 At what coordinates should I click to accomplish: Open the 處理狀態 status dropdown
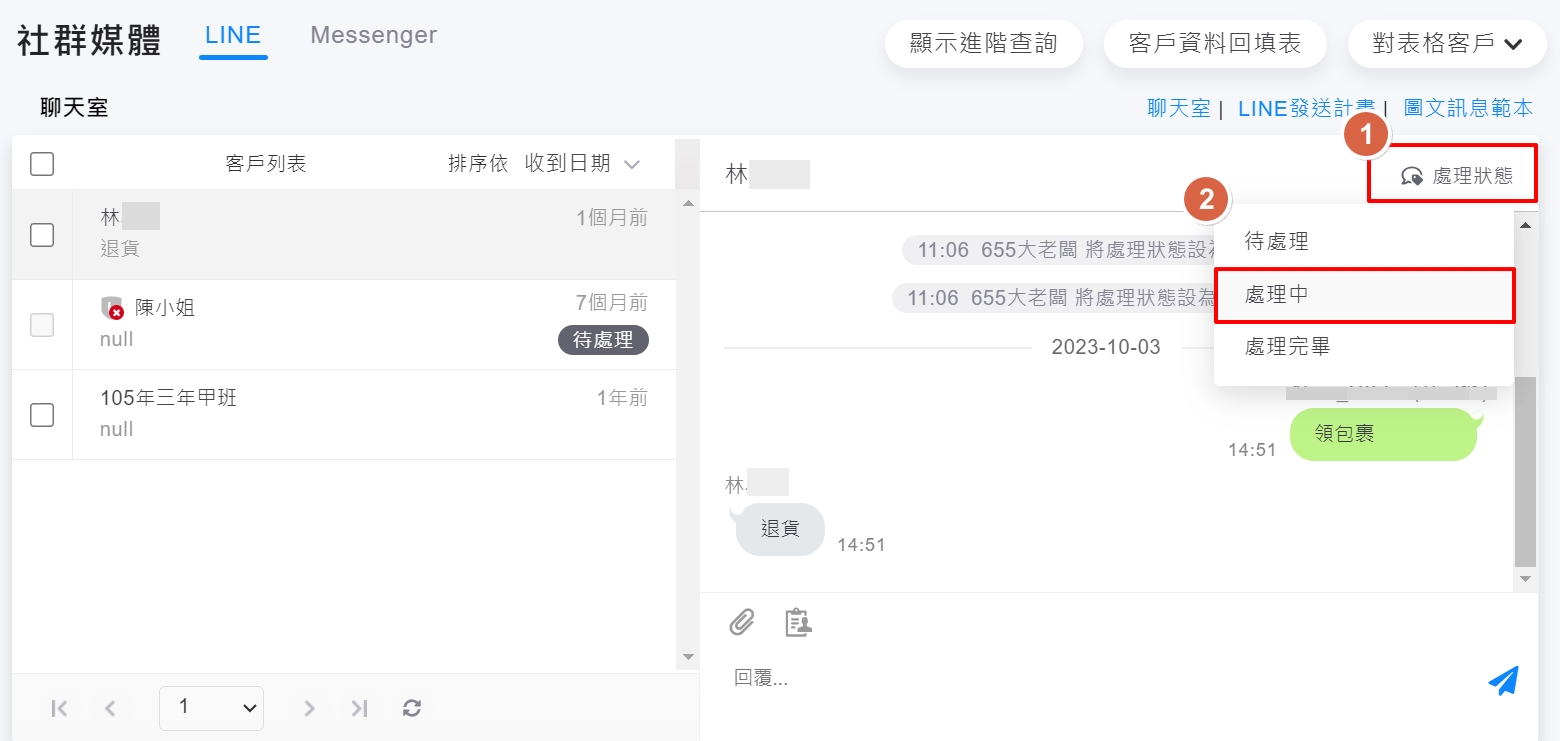point(1456,176)
